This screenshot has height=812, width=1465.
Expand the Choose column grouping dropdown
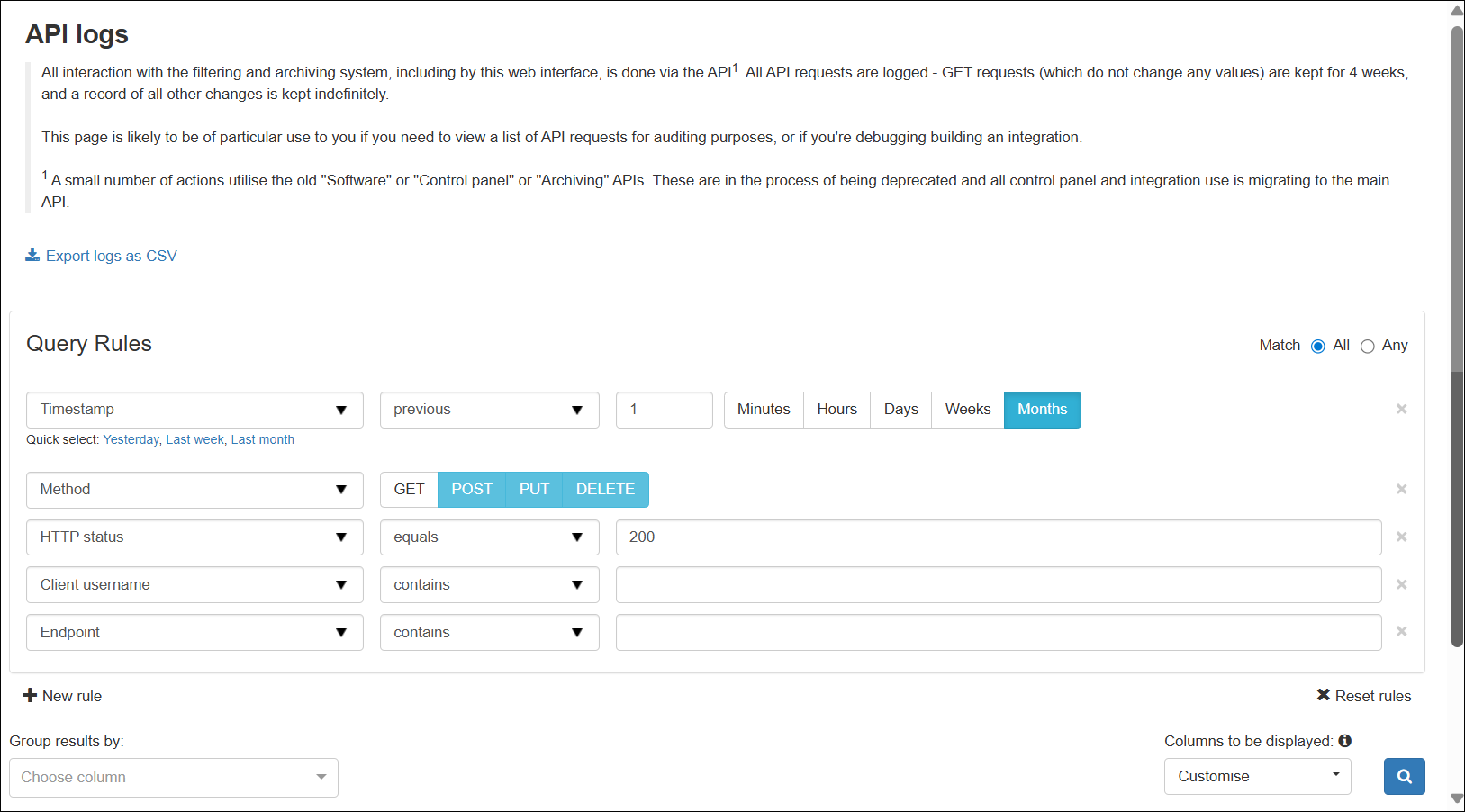174,777
